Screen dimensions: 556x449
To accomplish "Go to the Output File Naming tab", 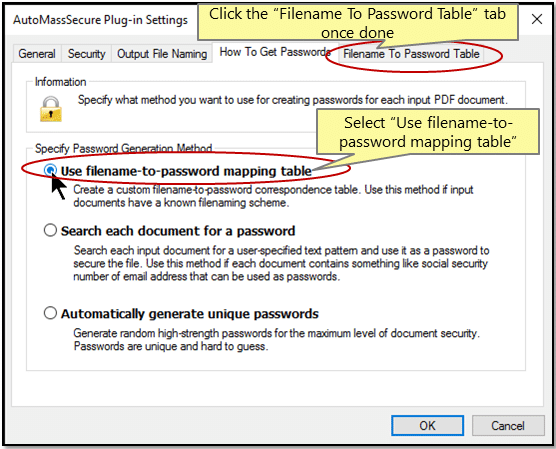I will [x=162, y=54].
